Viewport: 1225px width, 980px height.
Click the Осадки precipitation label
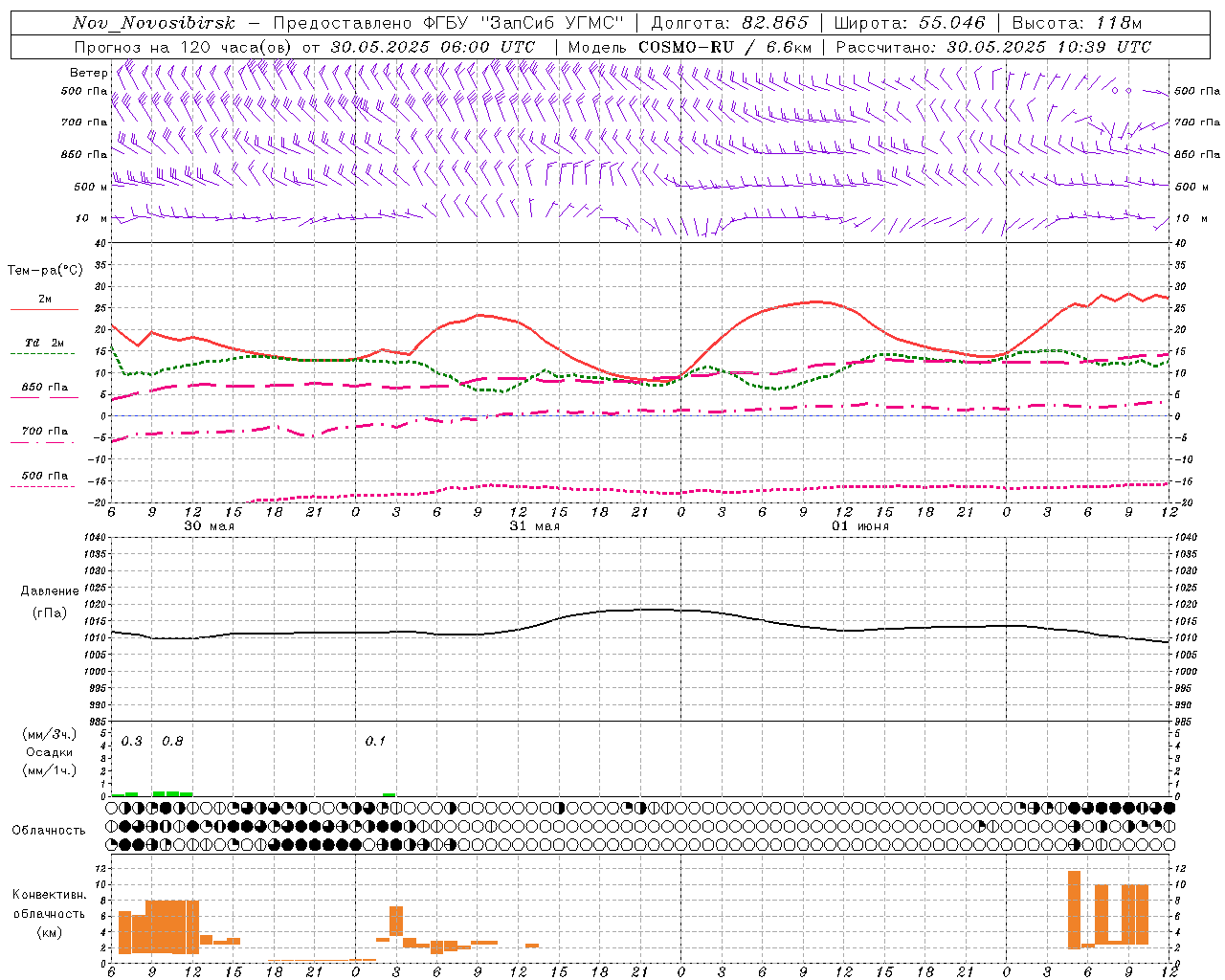pyautogui.click(x=50, y=752)
